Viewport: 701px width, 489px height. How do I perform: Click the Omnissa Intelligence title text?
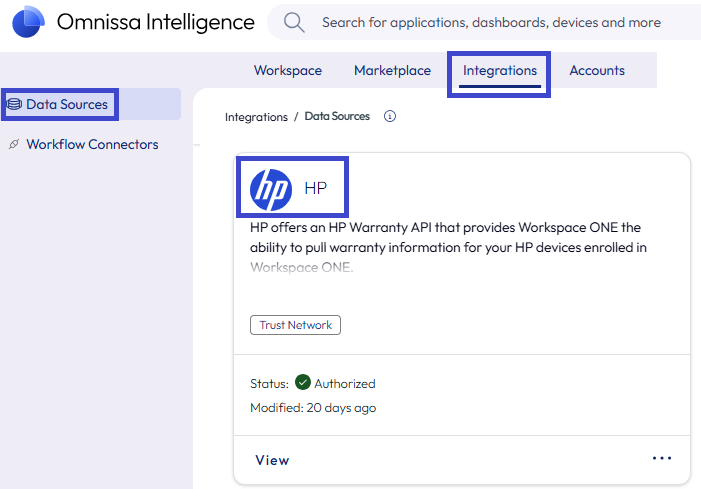156,22
